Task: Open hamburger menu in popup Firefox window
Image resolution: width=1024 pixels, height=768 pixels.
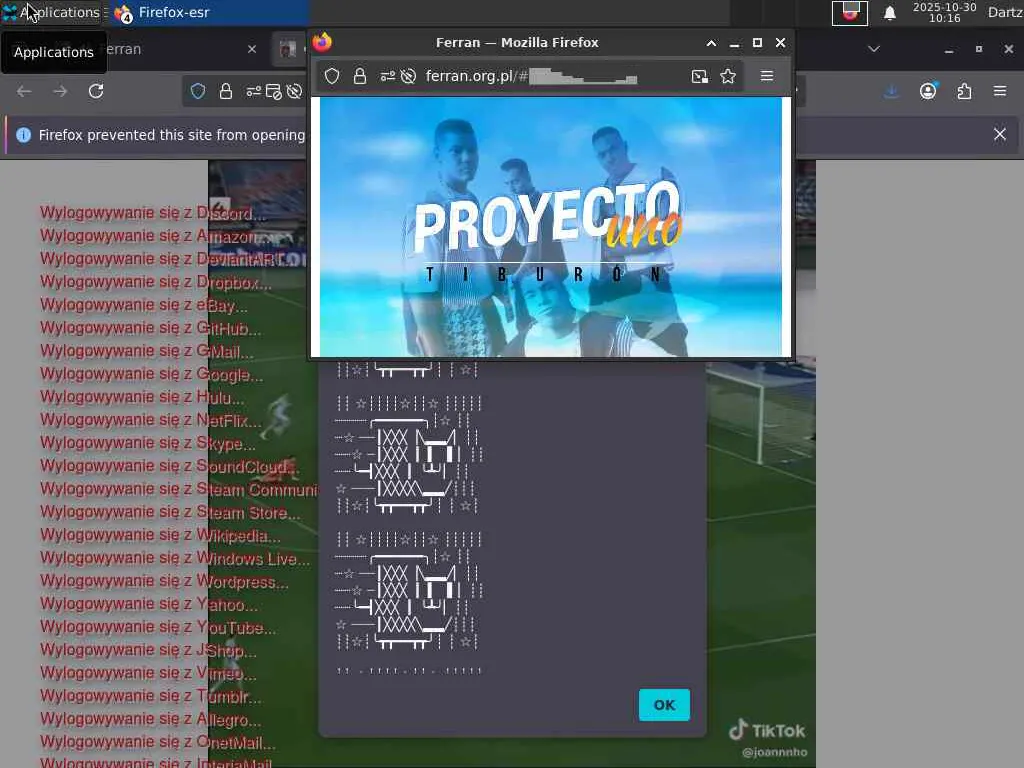Action: pos(767,76)
